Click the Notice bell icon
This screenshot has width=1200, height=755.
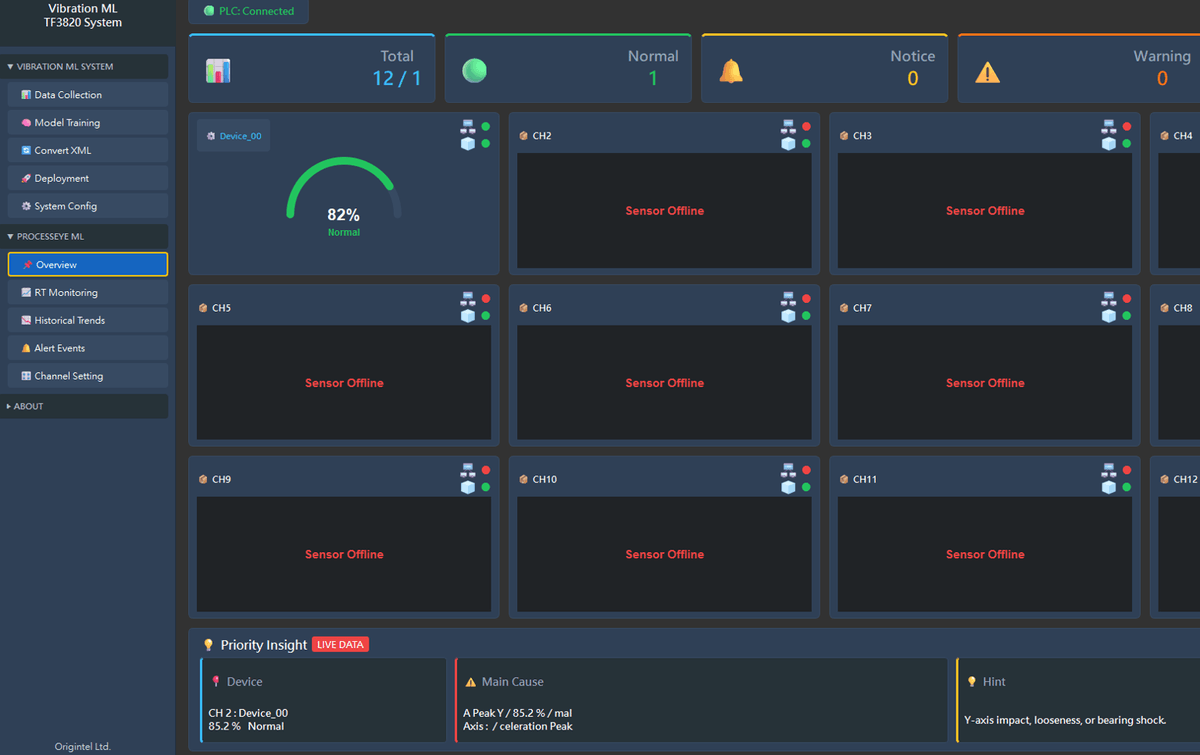731,71
